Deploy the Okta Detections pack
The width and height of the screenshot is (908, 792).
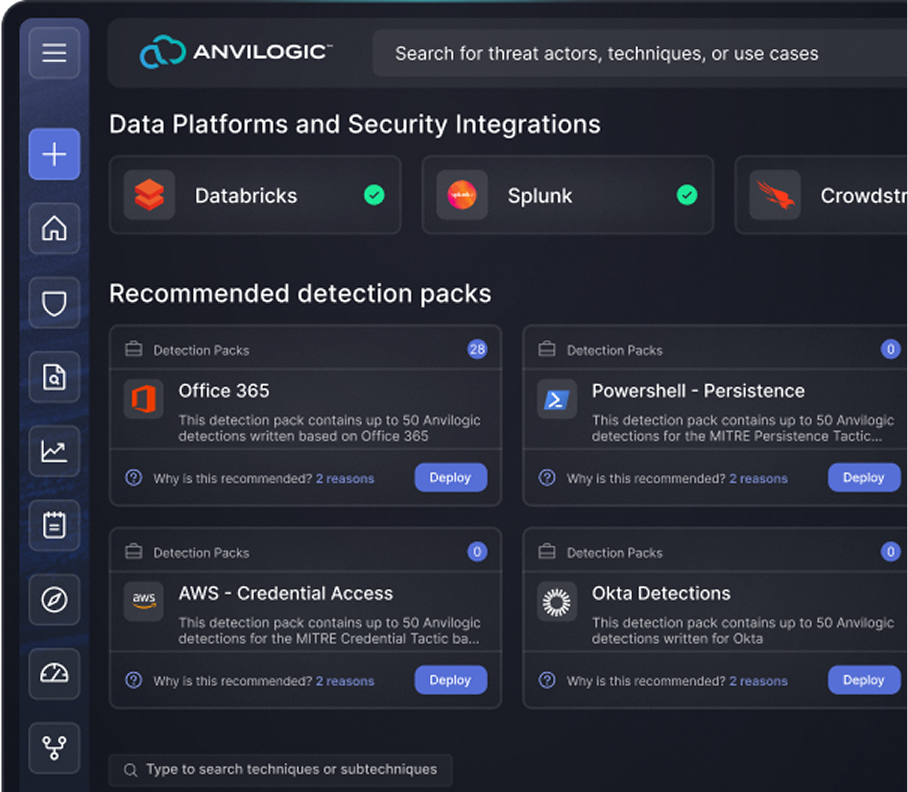pyautogui.click(x=863, y=680)
